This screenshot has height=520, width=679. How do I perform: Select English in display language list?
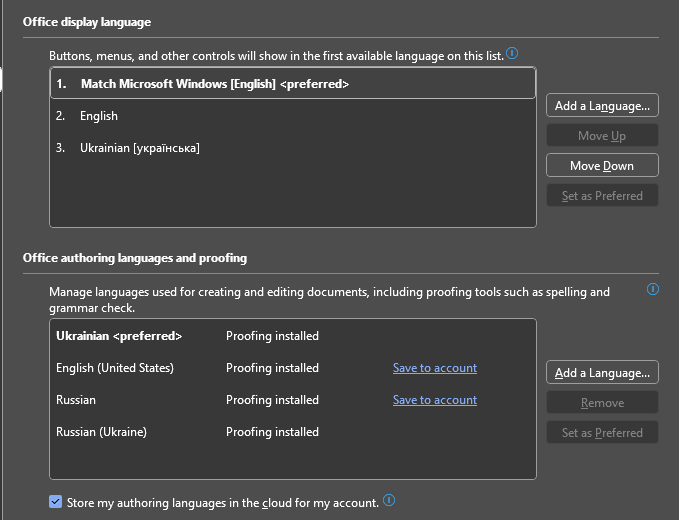99,116
